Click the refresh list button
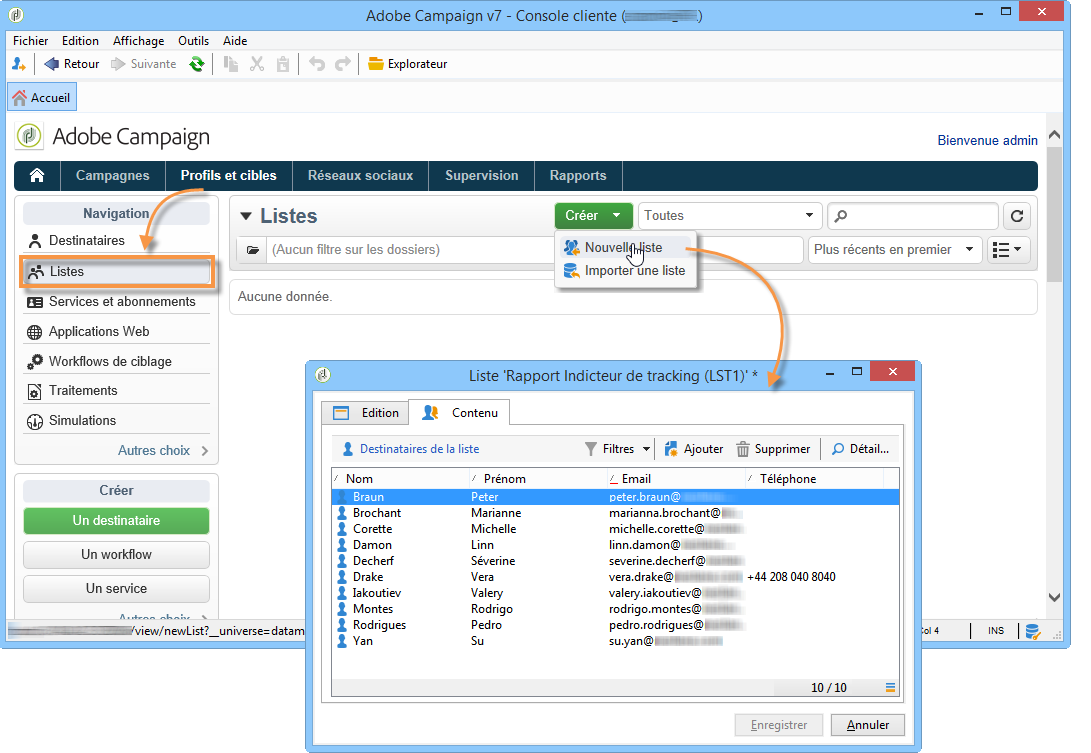This screenshot has width=1091, height=753. (x=1017, y=216)
